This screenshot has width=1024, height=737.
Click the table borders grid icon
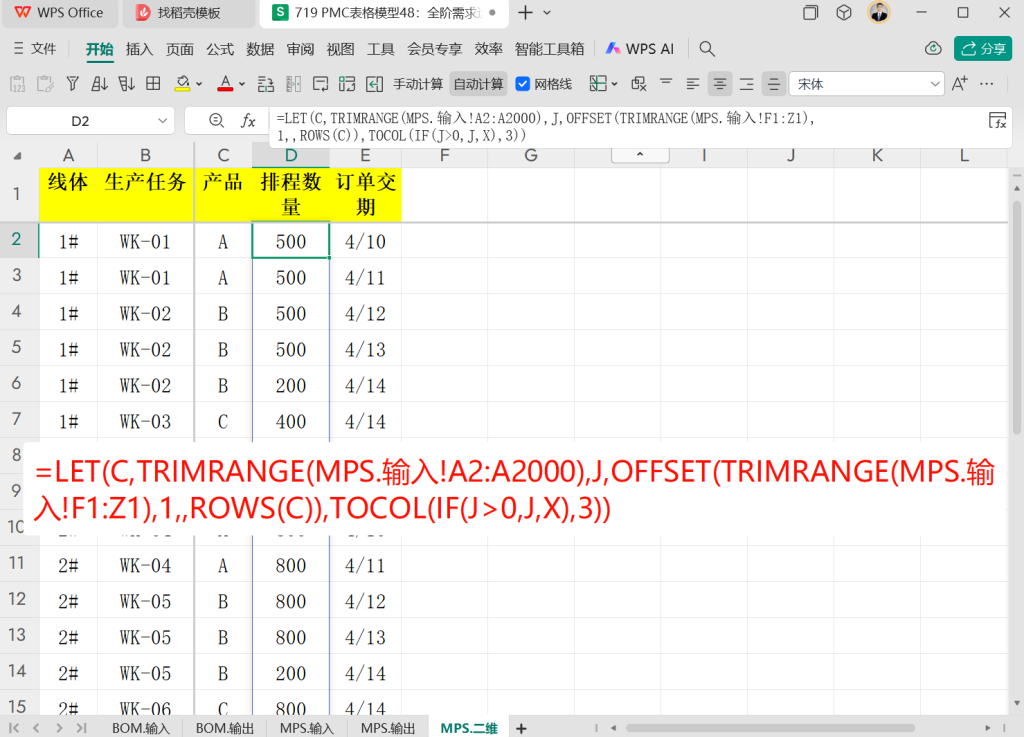[153, 84]
